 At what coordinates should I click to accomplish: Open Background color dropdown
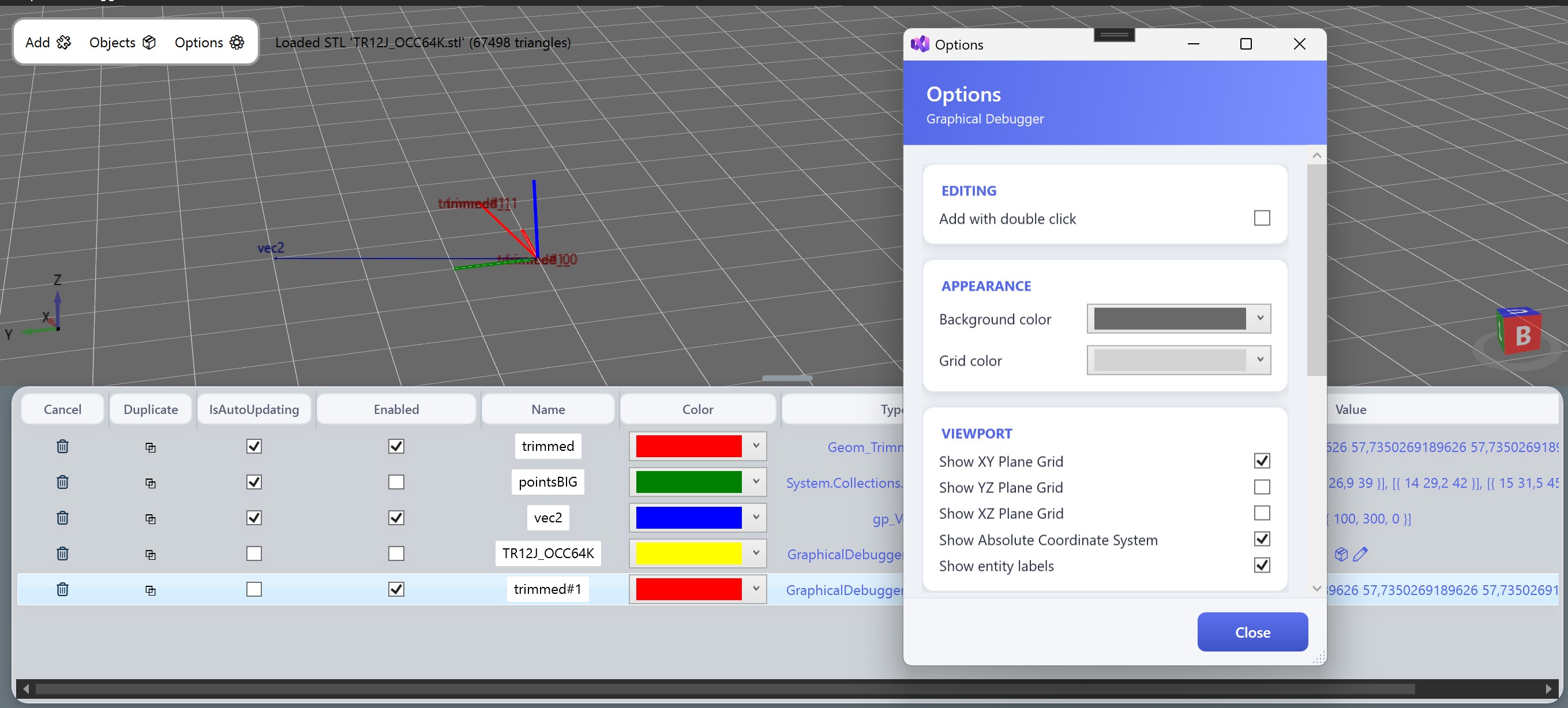tap(1179, 319)
